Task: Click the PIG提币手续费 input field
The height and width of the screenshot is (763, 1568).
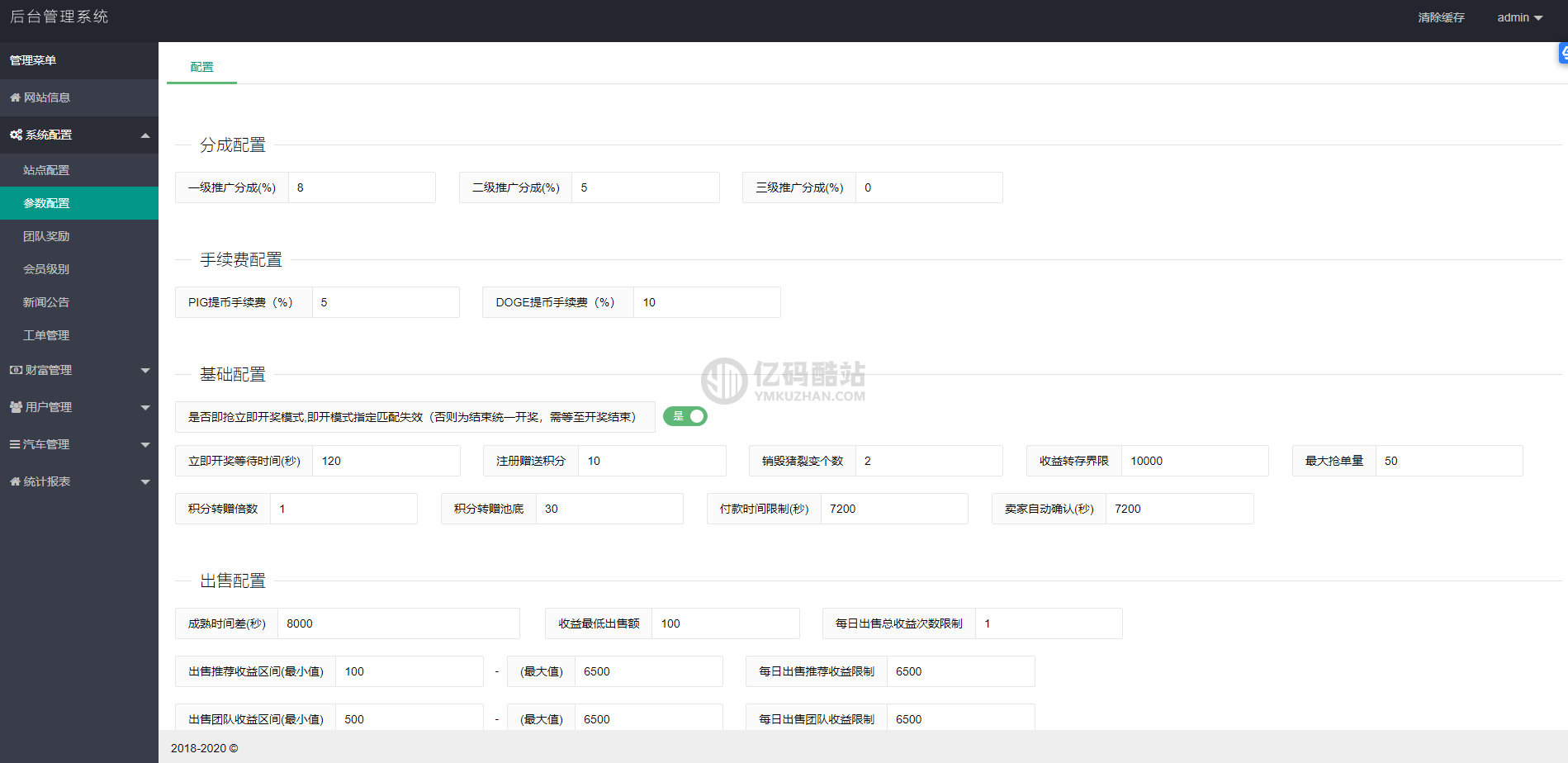Action: coord(386,302)
